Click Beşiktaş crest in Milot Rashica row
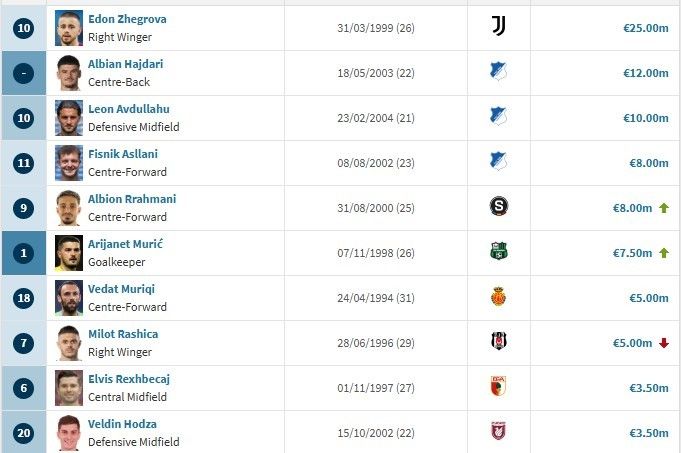The height and width of the screenshot is (453, 681). coord(498,342)
